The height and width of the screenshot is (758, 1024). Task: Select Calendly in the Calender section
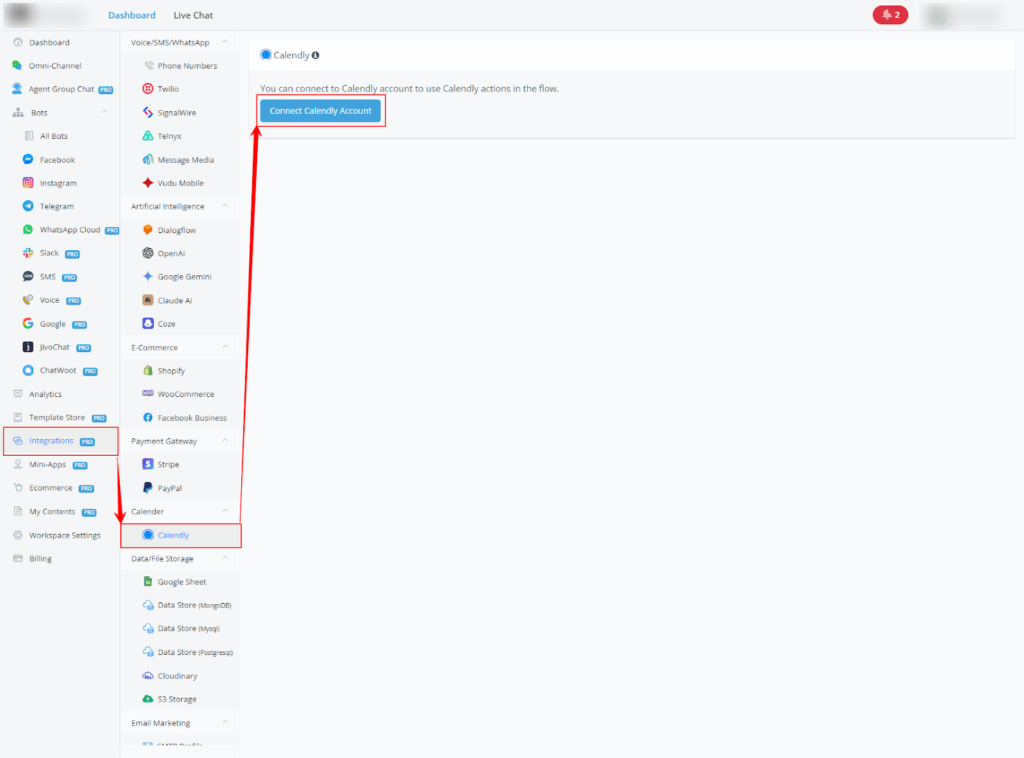(x=172, y=535)
